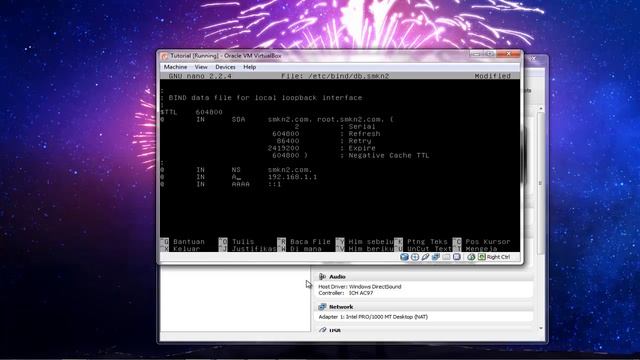Click the 'GNU nano 2.2.4' title text
The image size is (640, 360).
click(200, 76)
